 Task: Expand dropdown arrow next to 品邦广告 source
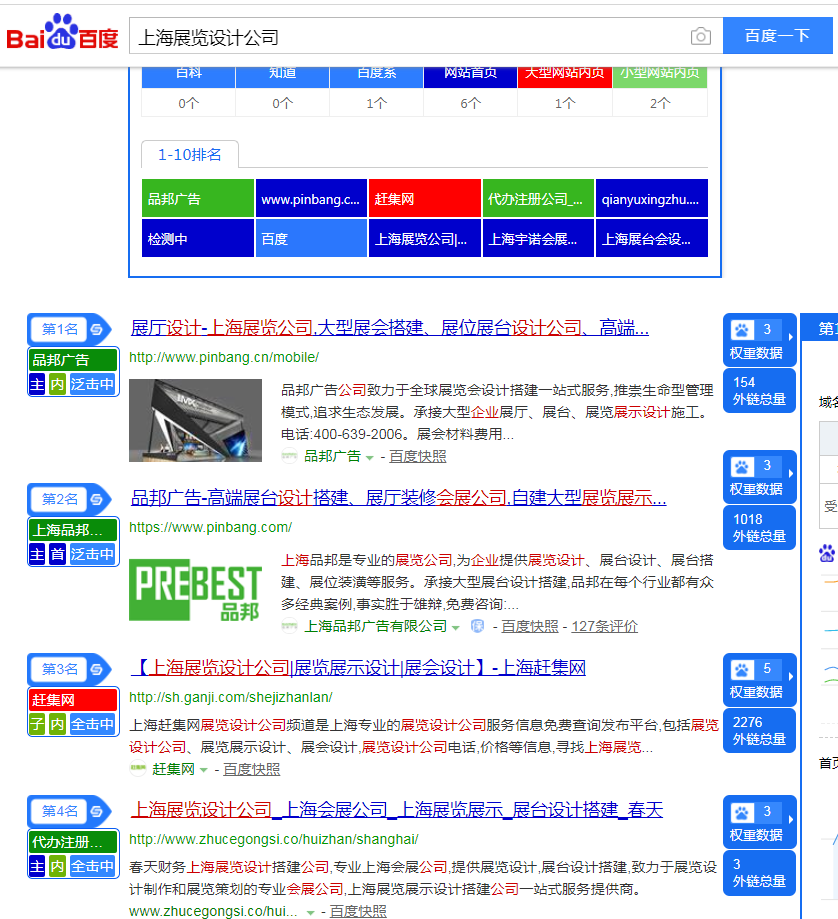click(369, 458)
